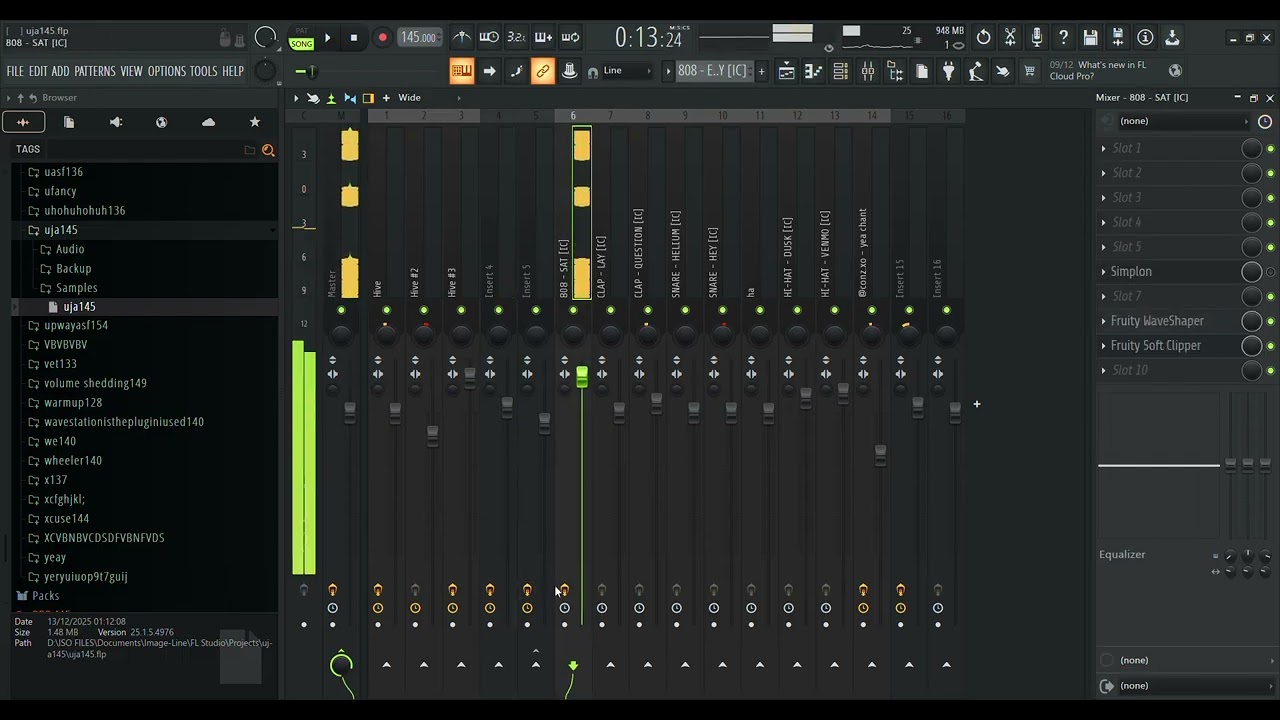Screen dimensions: 1280x720
Task: Toggle the multilink to controllers icon
Action: (543, 71)
